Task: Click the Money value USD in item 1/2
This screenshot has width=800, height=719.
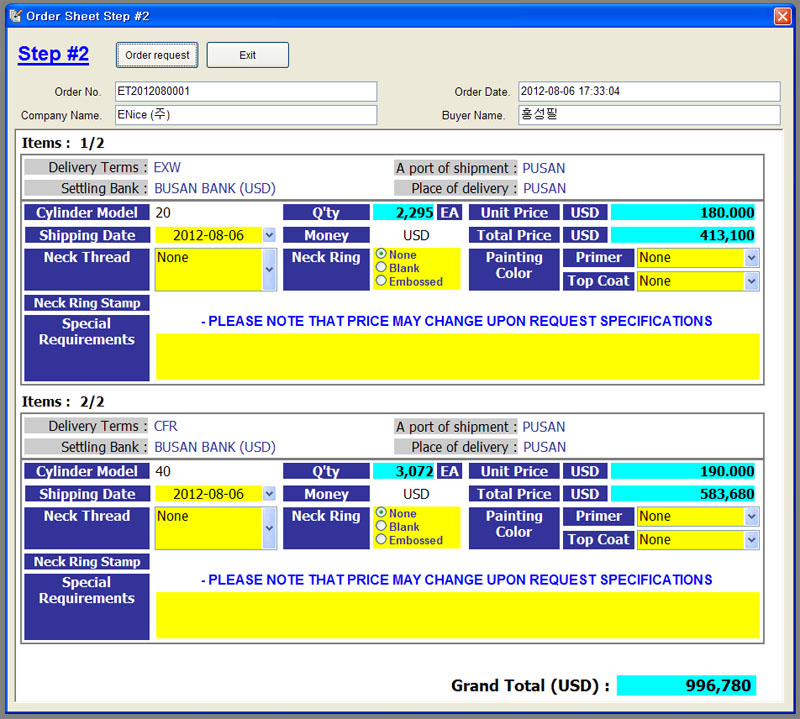Action: pos(416,235)
